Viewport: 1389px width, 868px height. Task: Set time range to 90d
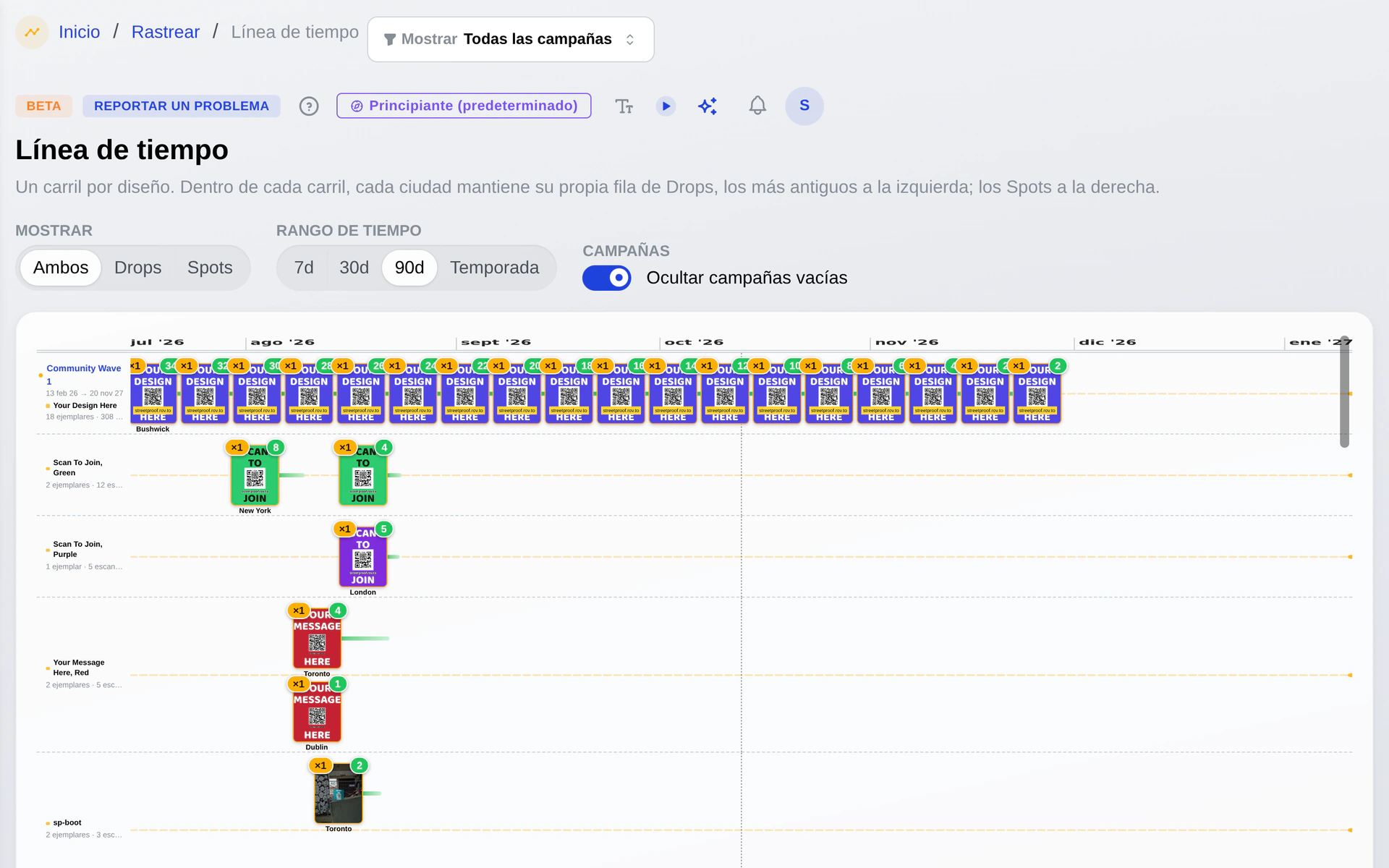(409, 268)
